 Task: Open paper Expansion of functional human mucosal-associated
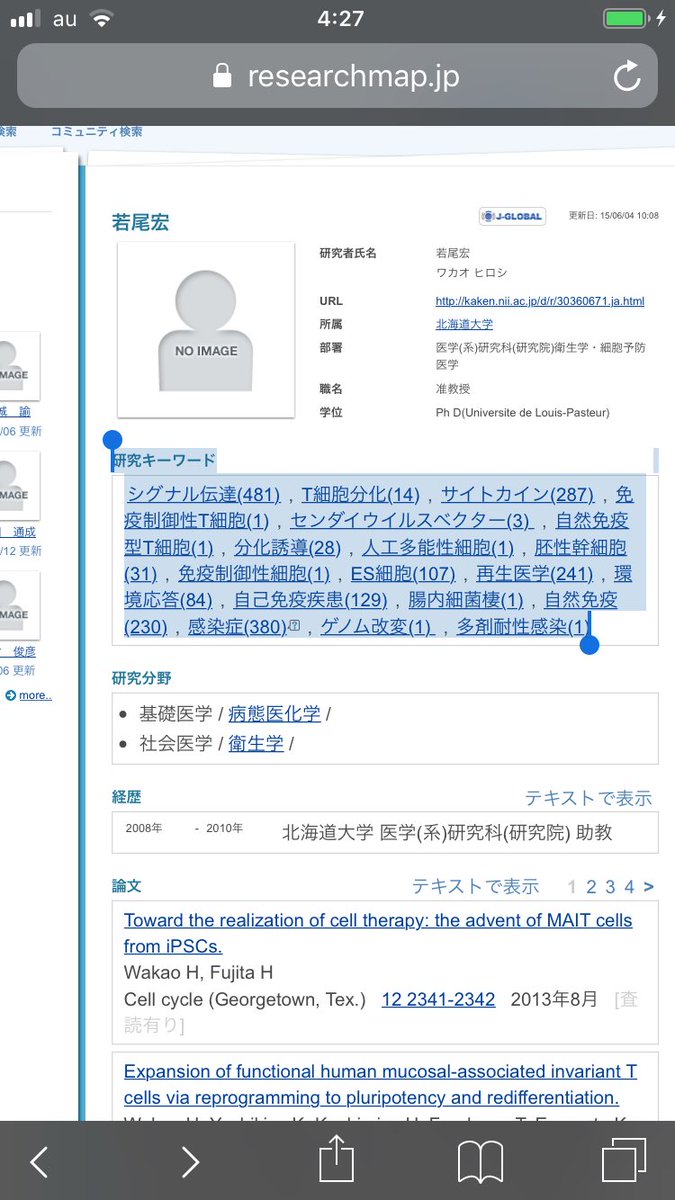380,1085
